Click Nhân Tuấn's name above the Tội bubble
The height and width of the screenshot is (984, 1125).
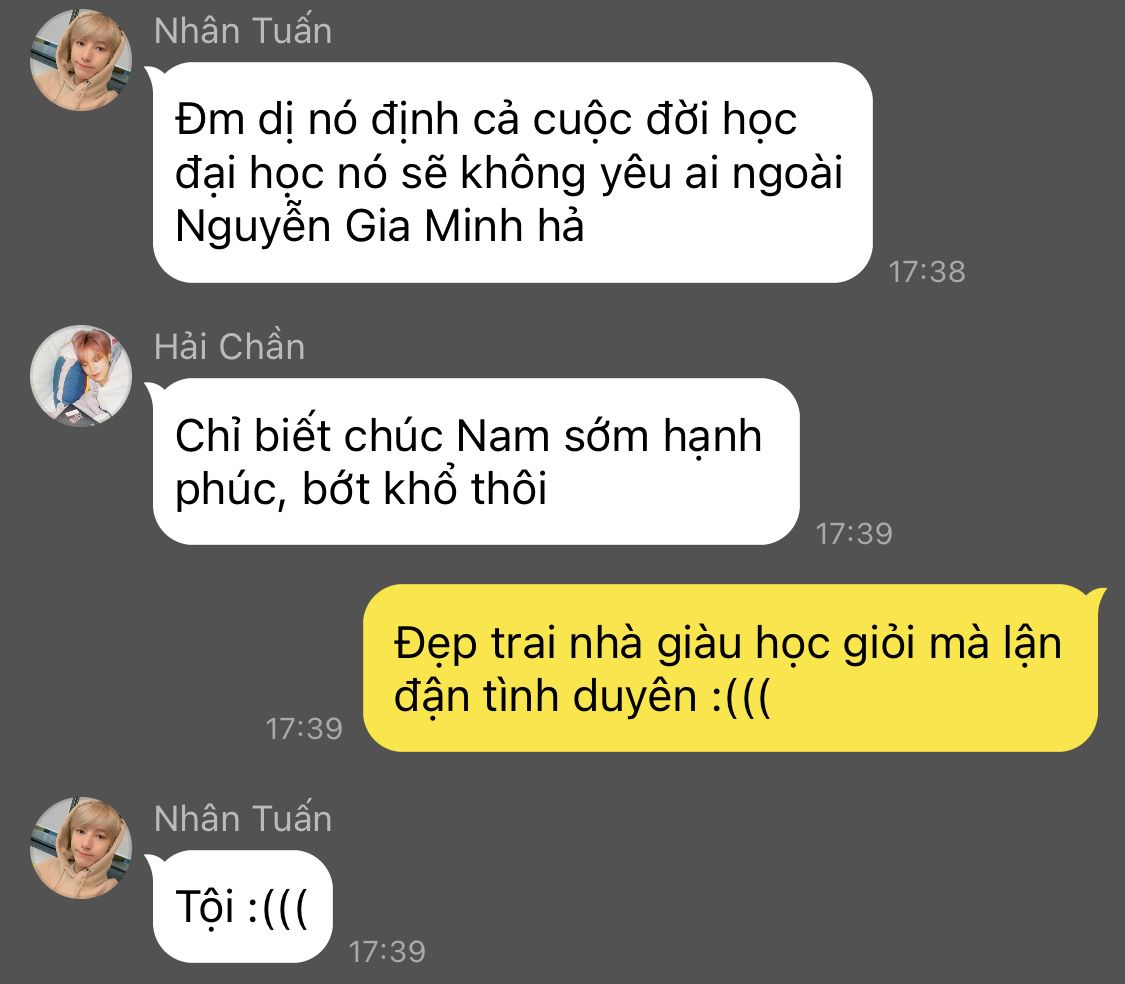tap(243, 818)
